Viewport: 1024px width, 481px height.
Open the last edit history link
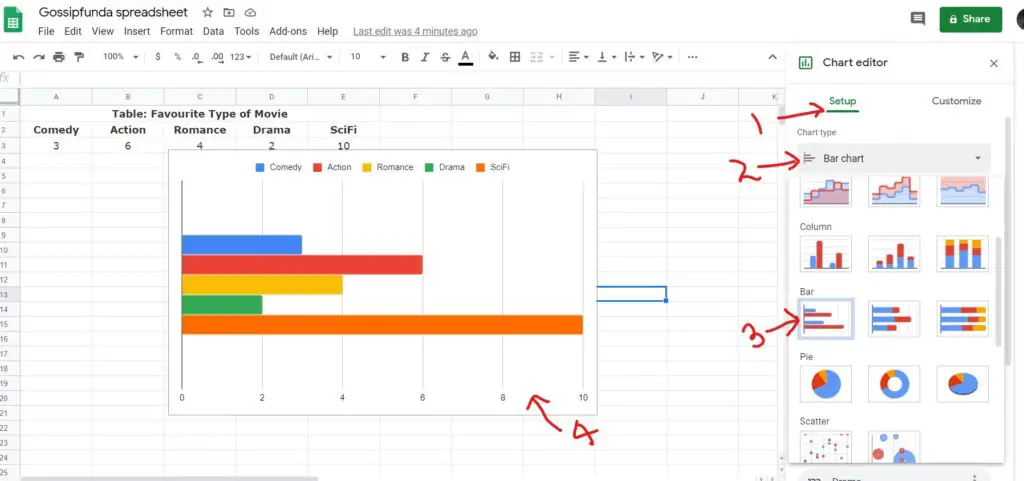[x=415, y=31]
